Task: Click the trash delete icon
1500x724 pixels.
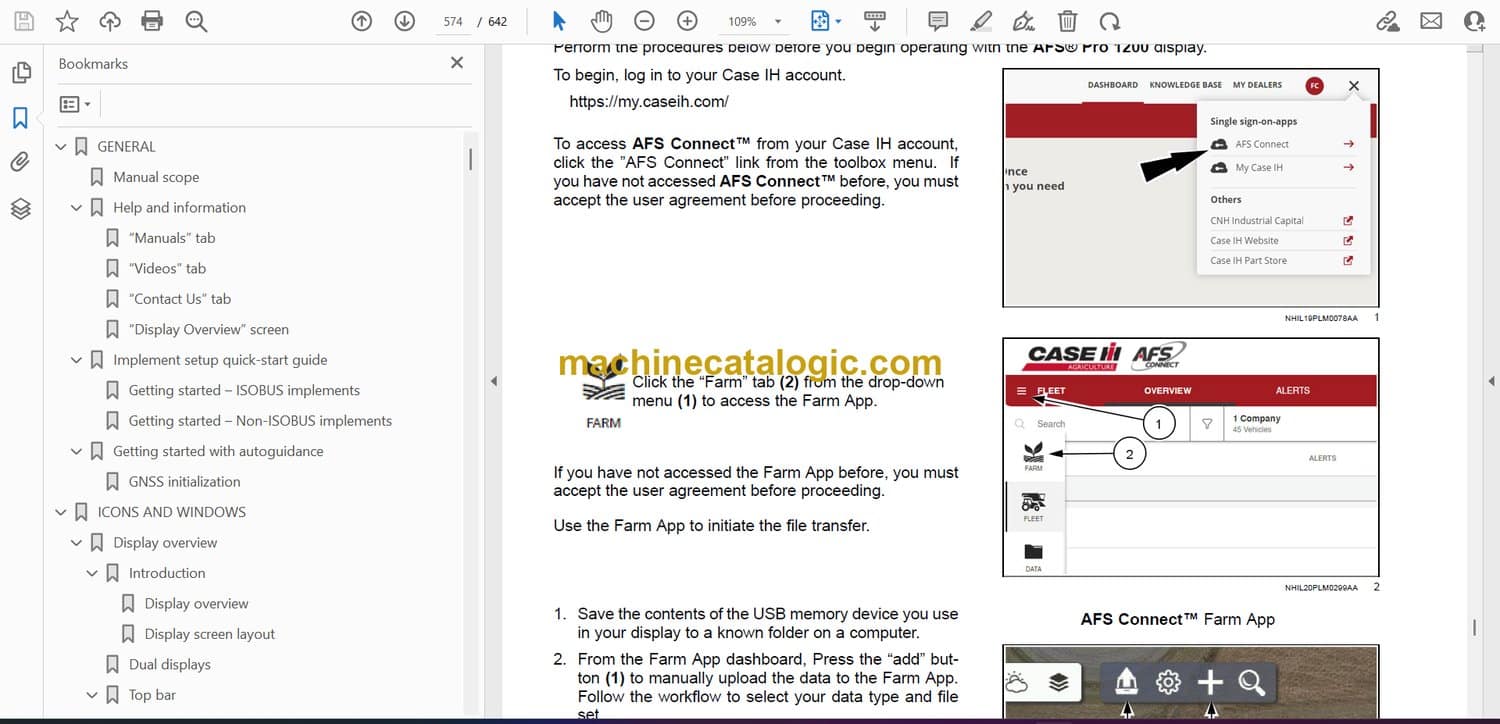Action: pyautogui.click(x=1068, y=21)
